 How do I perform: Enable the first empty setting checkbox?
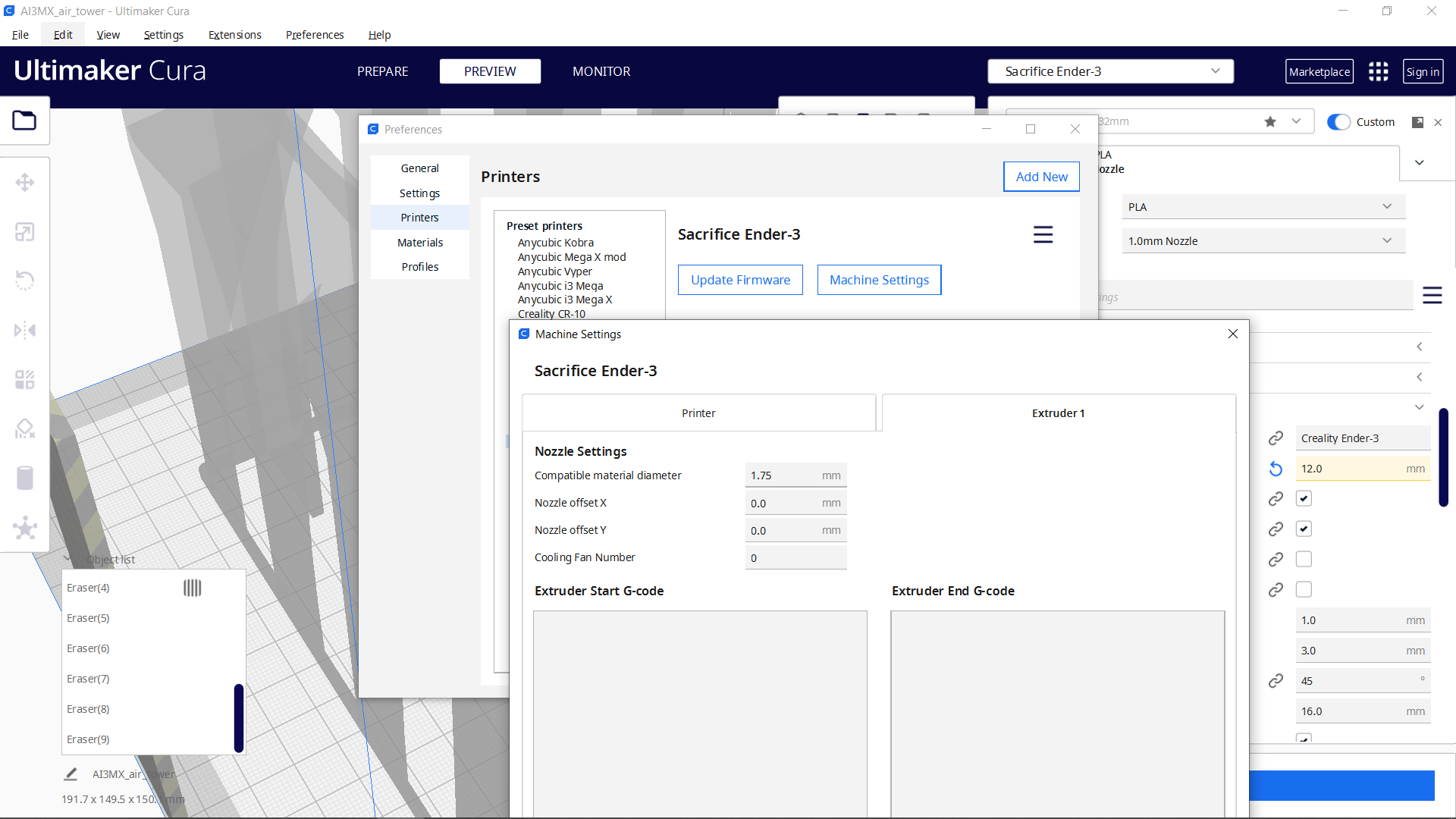coord(1304,559)
